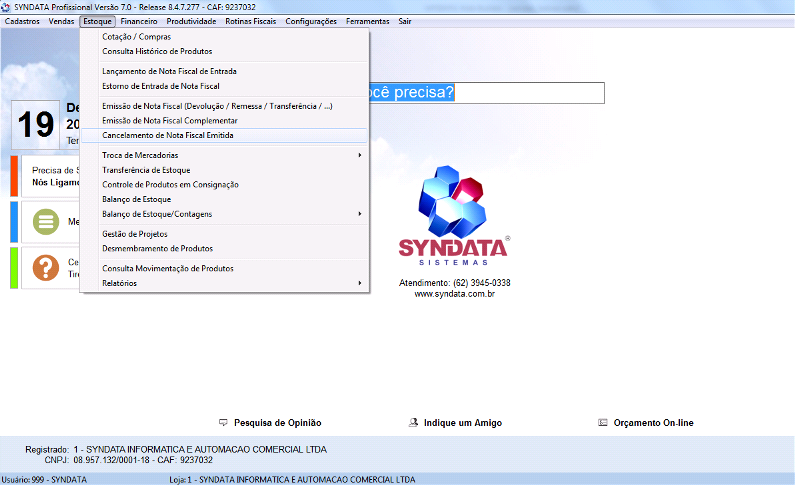
Task: Click the 'Precisa de' Nós Ligamos card
Action: point(45,176)
